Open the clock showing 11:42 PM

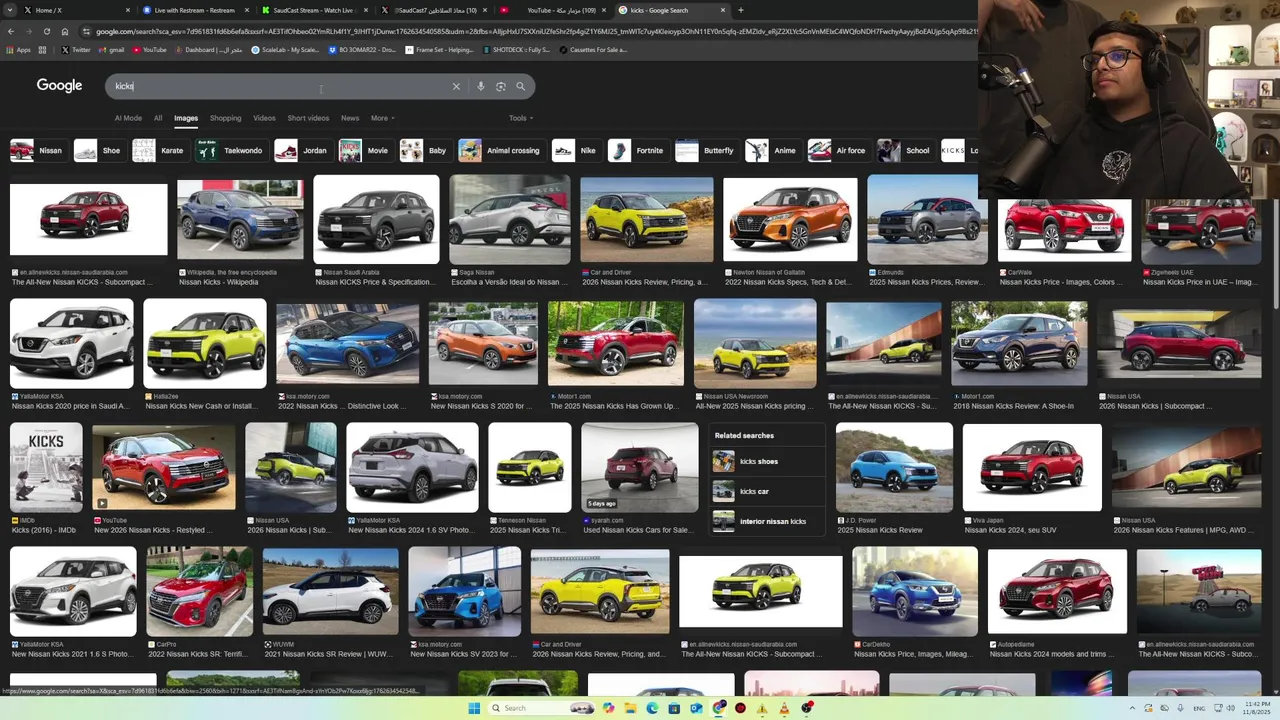click(x=1257, y=708)
